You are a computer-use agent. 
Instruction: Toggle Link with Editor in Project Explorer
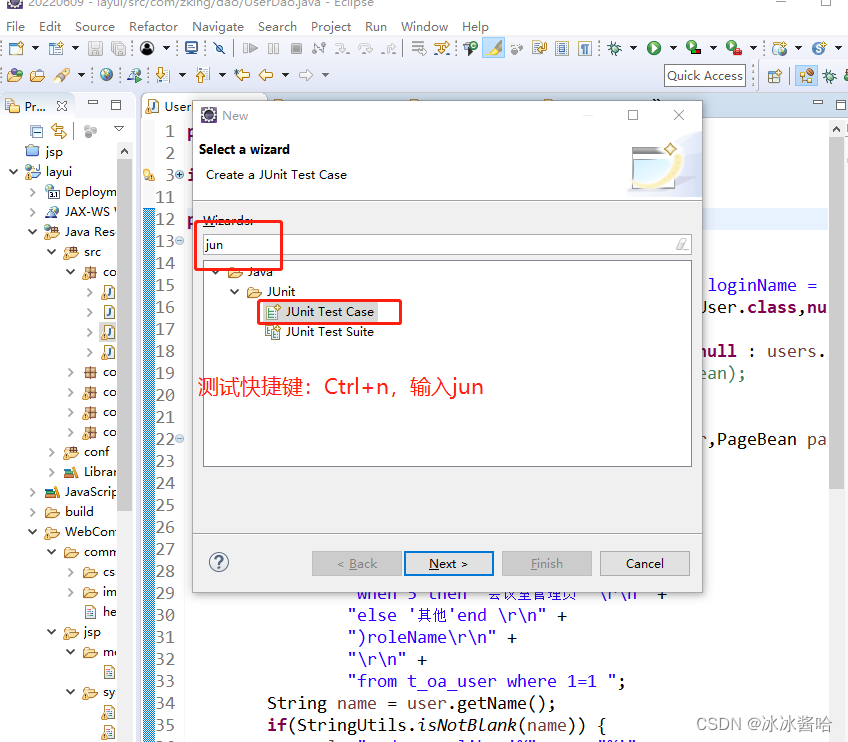click(x=58, y=131)
